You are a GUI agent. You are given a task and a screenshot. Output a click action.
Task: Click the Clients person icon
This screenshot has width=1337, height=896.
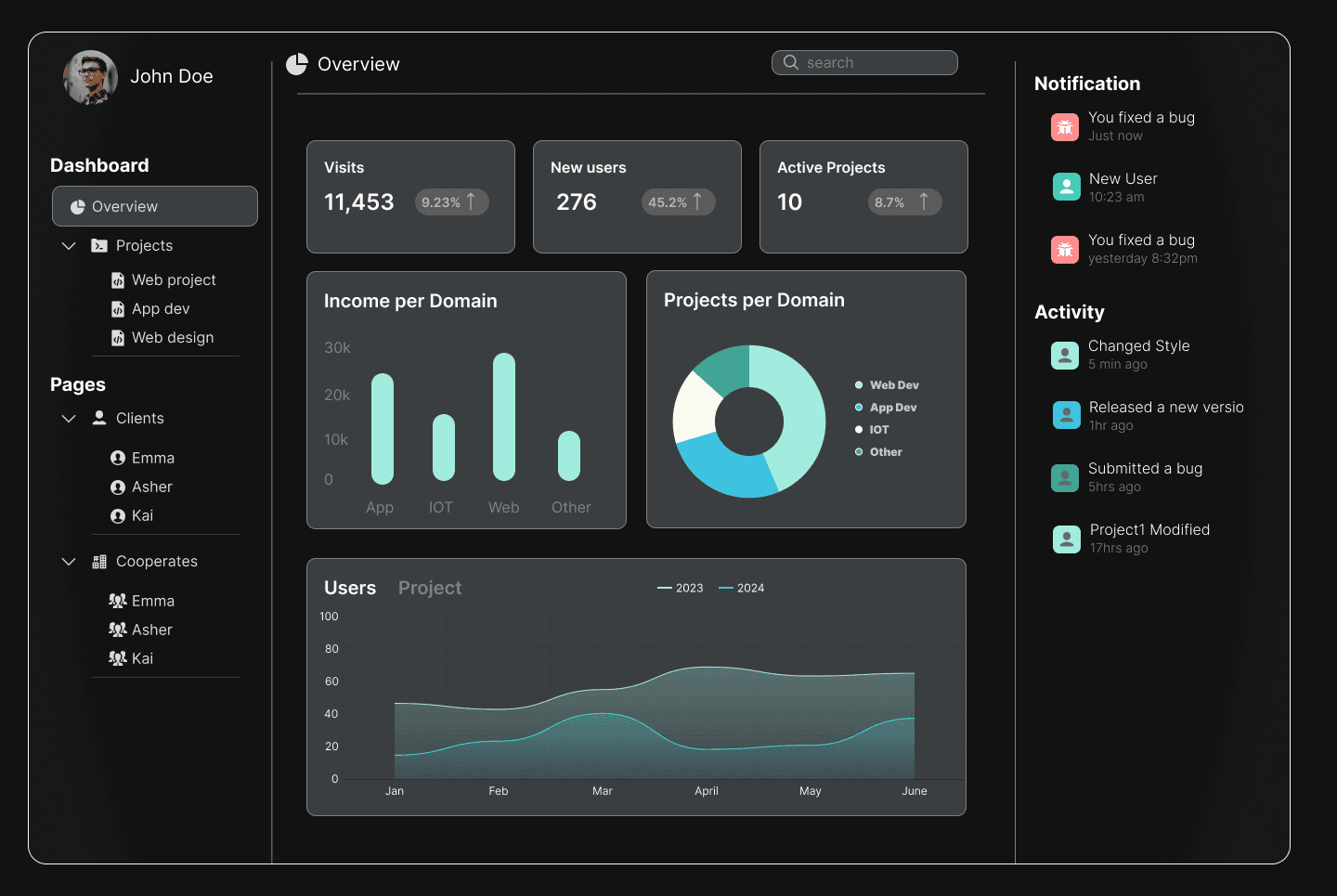98,418
